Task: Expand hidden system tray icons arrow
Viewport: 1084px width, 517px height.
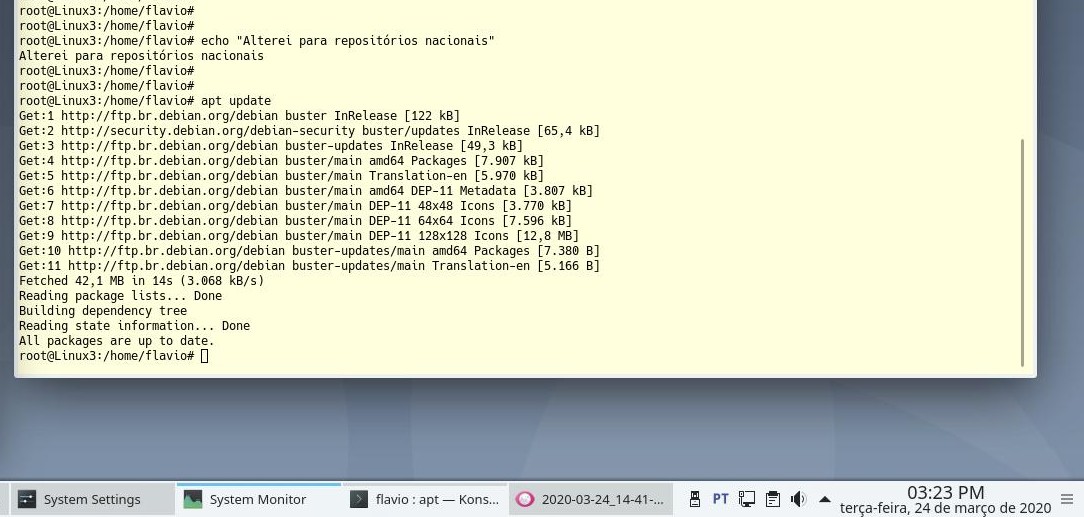Action: click(825, 498)
